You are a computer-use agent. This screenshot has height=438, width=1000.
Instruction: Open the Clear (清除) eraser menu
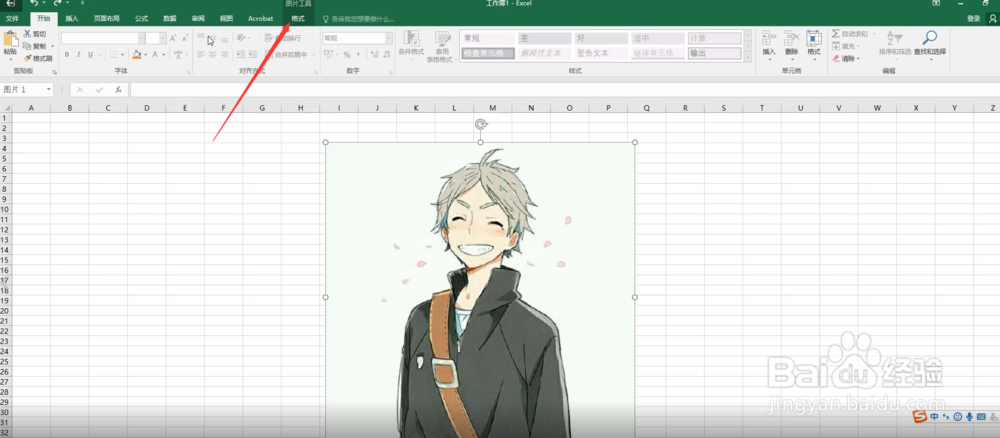coord(846,58)
